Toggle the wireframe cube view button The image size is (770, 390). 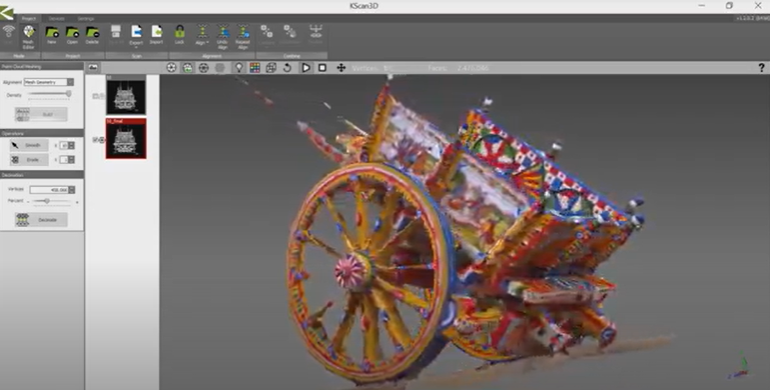(x=271, y=68)
